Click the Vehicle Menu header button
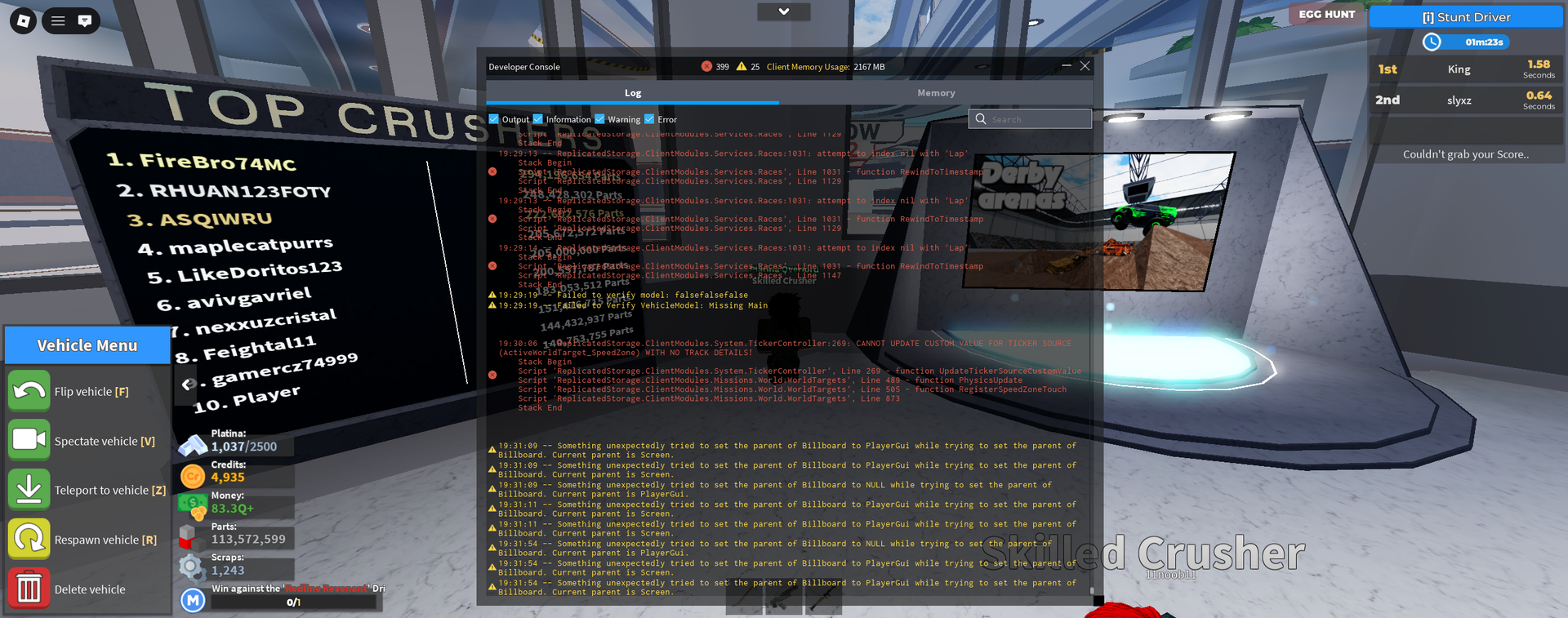This screenshot has height=618, width=1568. point(87,345)
